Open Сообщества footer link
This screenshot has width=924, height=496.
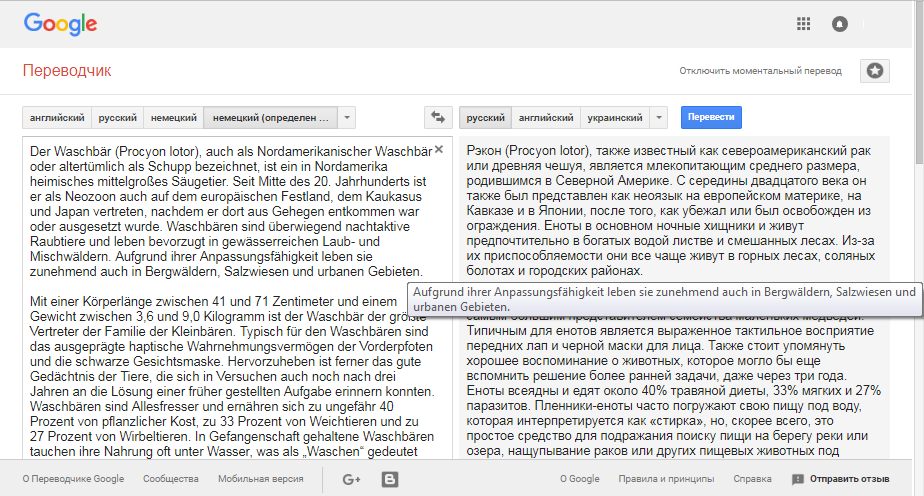tap(171, 479)
